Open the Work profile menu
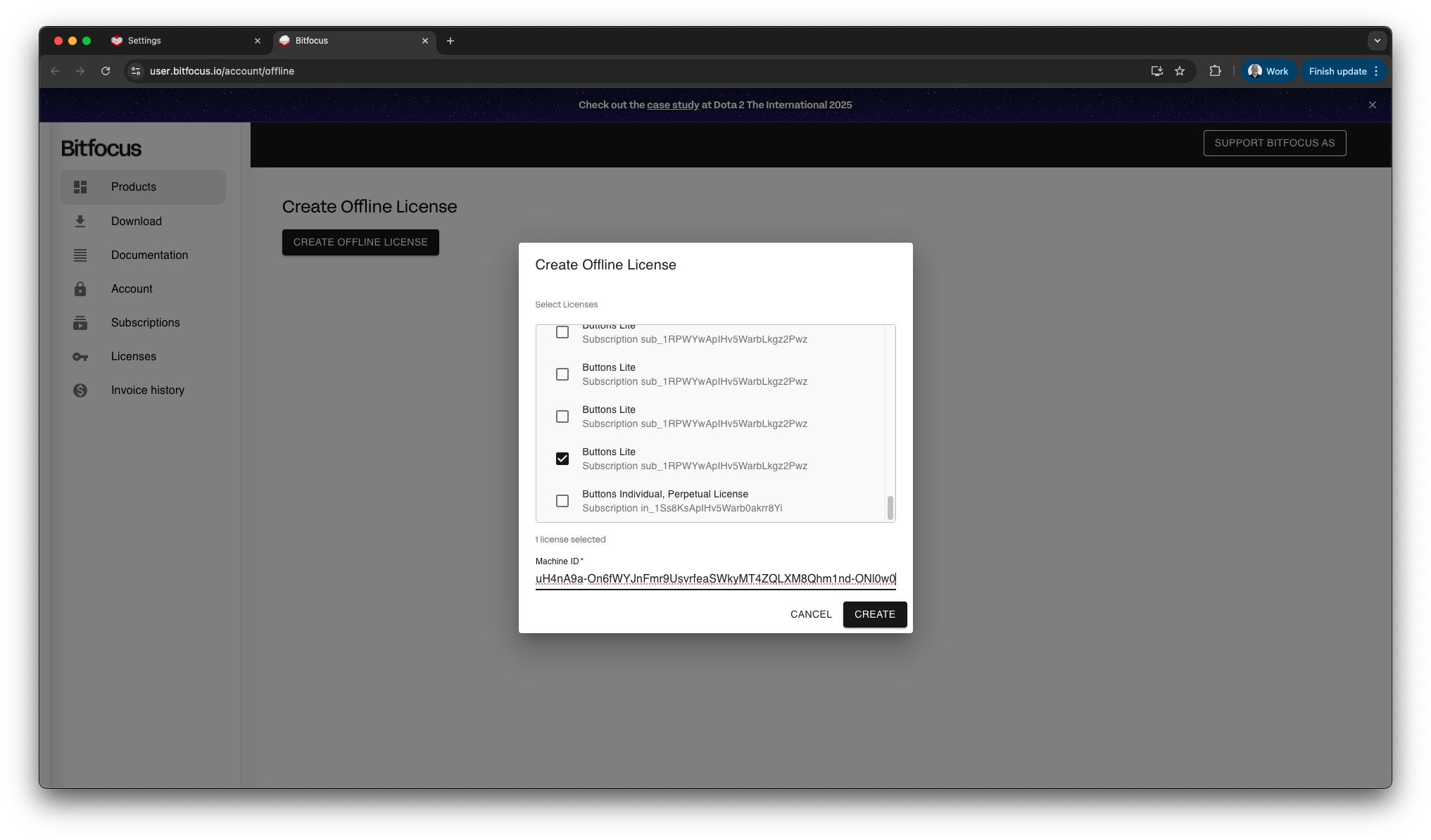 [x=1268, y=71]
